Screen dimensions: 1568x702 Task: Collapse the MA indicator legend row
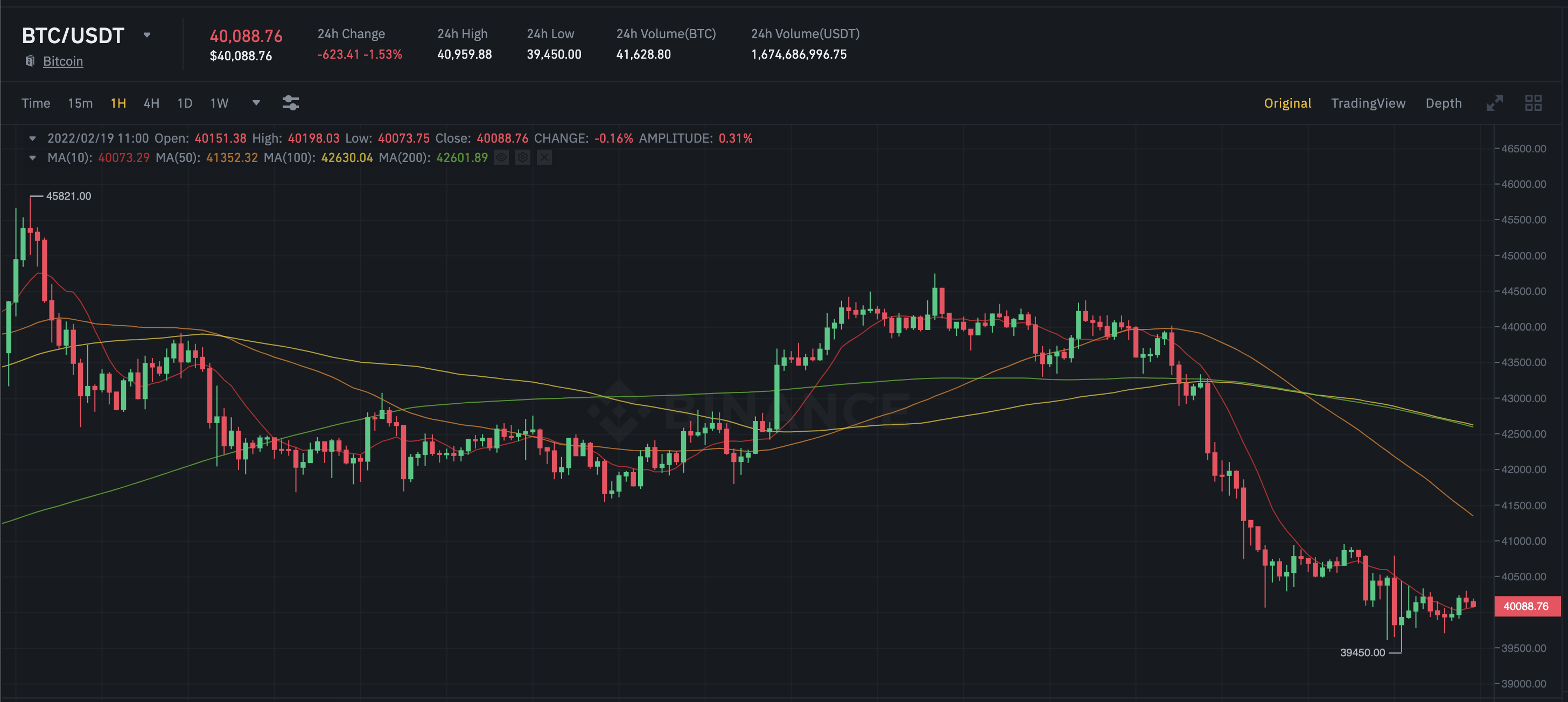pos(33,158)
